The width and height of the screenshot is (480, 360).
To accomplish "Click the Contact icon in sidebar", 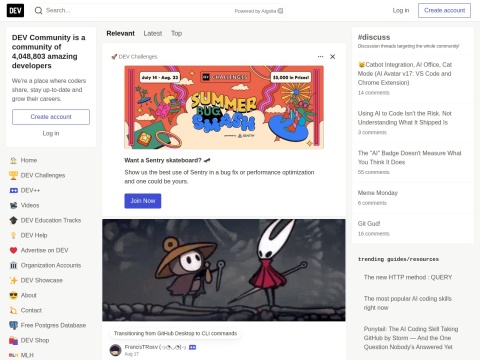I will point(13,310).
